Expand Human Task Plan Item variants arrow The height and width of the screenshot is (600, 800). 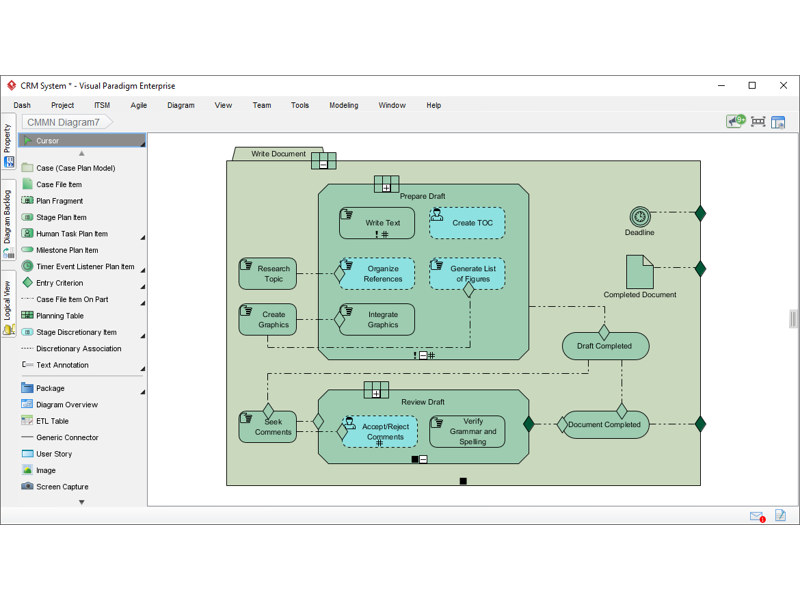pos(143,237)
